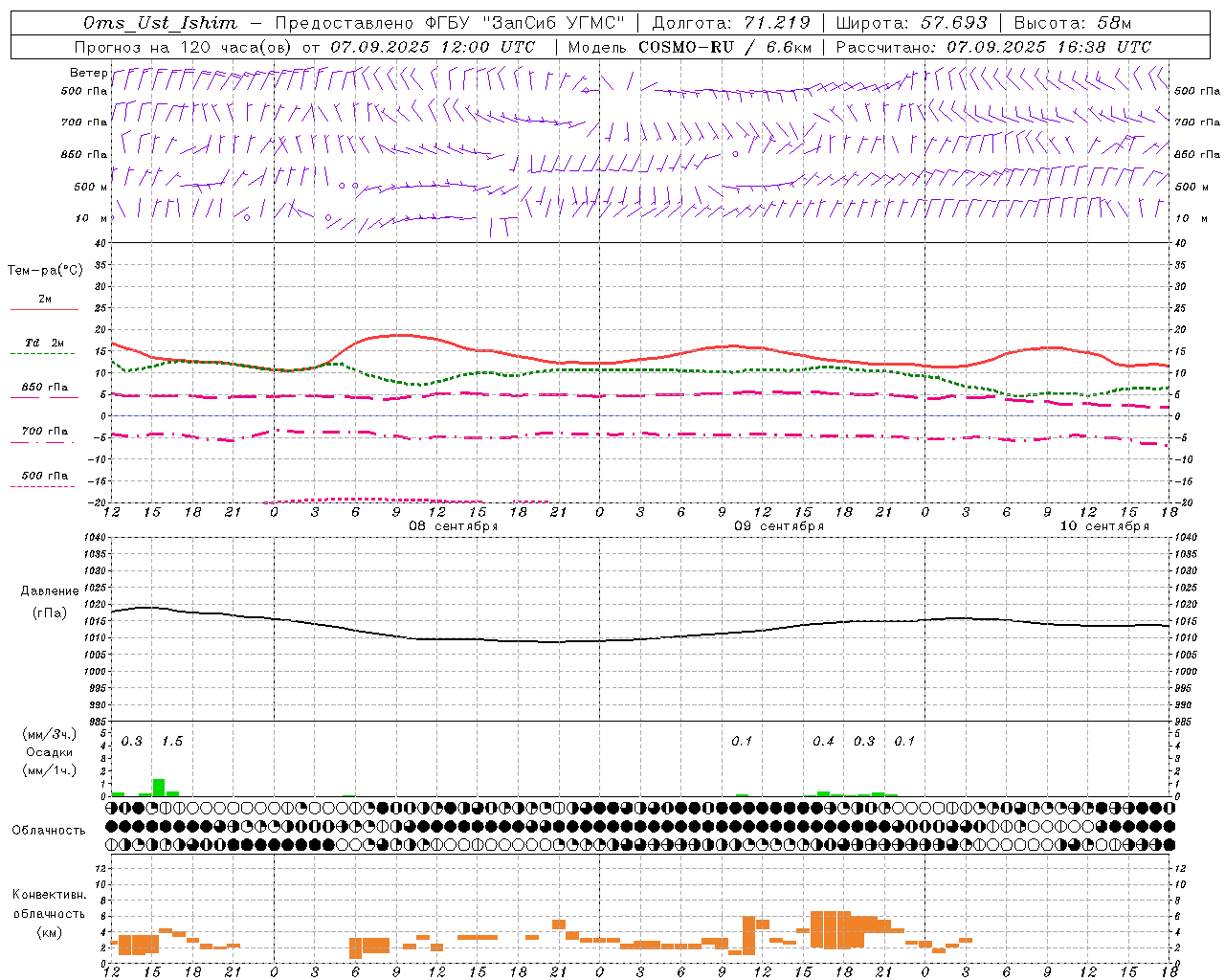Click the Давление pressure panel label
1225x980 pixels.
pos(50,591)
